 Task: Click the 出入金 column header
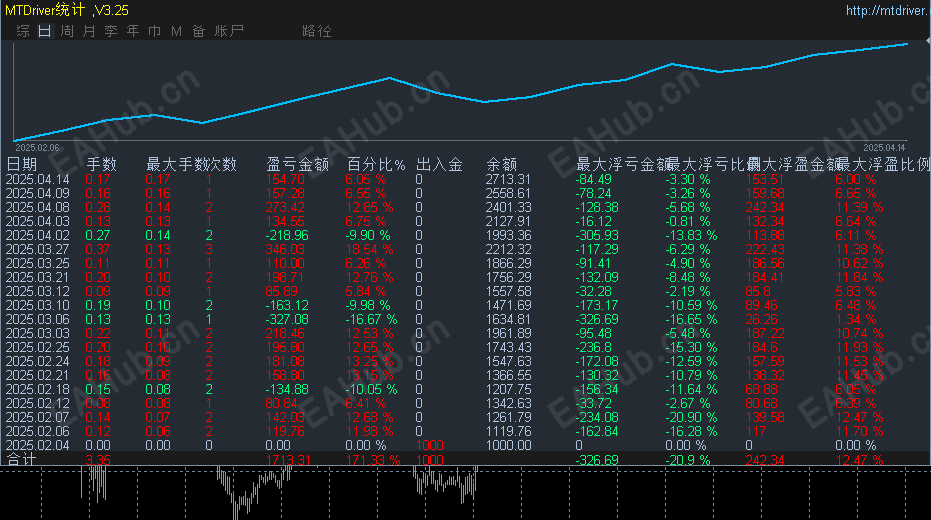pos(439,164)
